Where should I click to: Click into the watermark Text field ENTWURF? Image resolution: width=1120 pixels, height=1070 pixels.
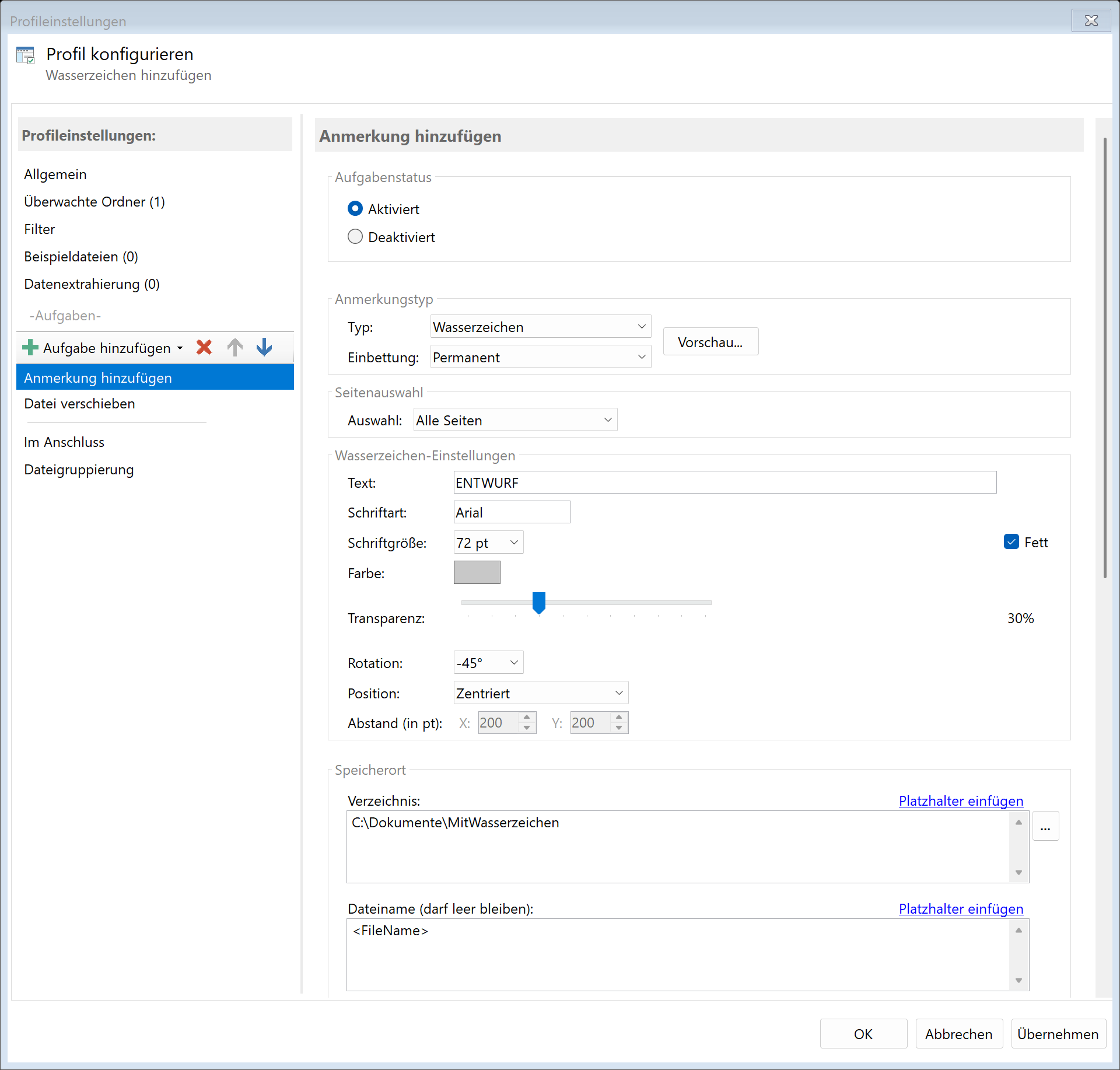[724, 482]
